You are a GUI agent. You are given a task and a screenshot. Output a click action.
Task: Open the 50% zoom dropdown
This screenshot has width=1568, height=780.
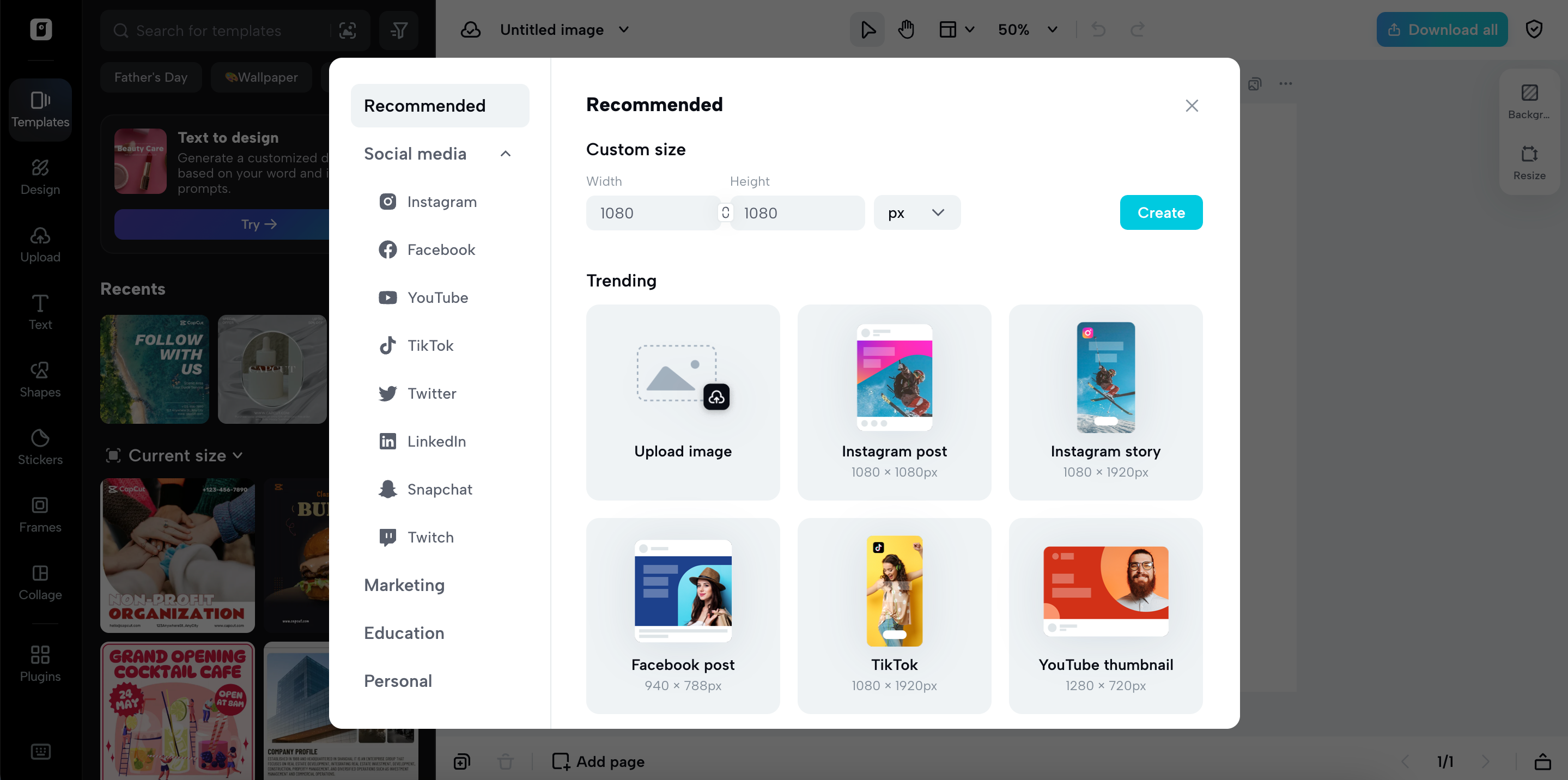click(1027, 29)
